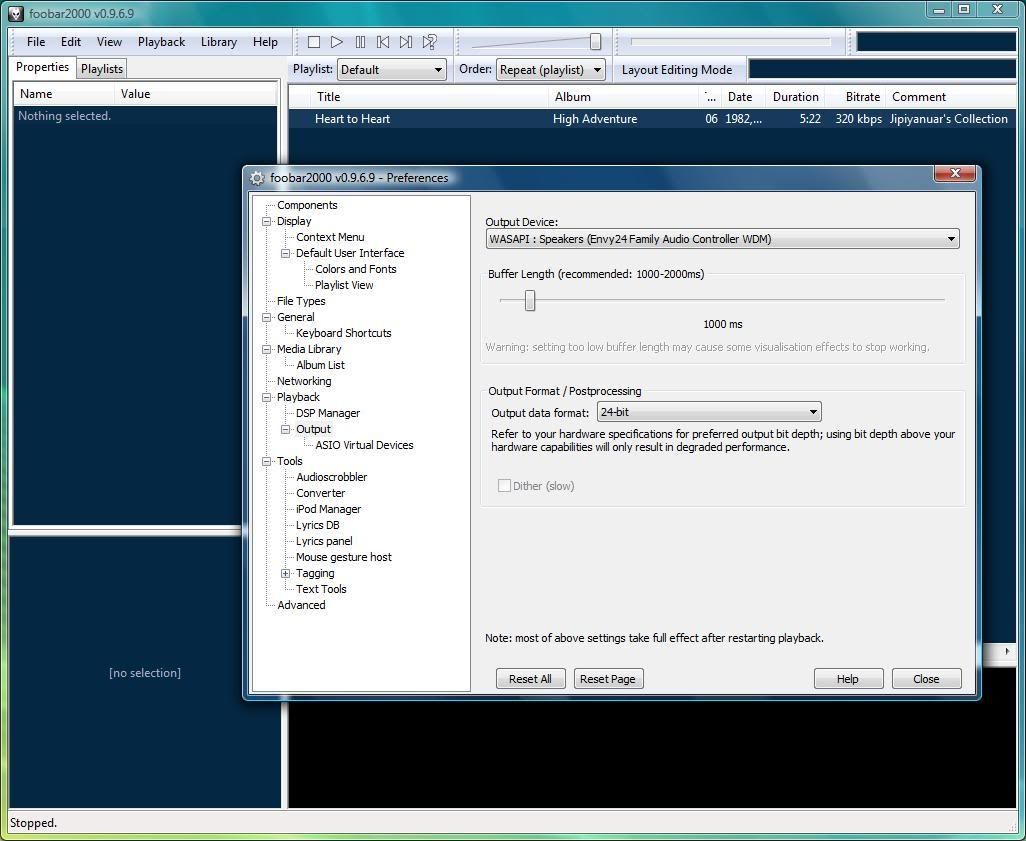Click the Title column header
1026x841 pixels.
[428, 97]
